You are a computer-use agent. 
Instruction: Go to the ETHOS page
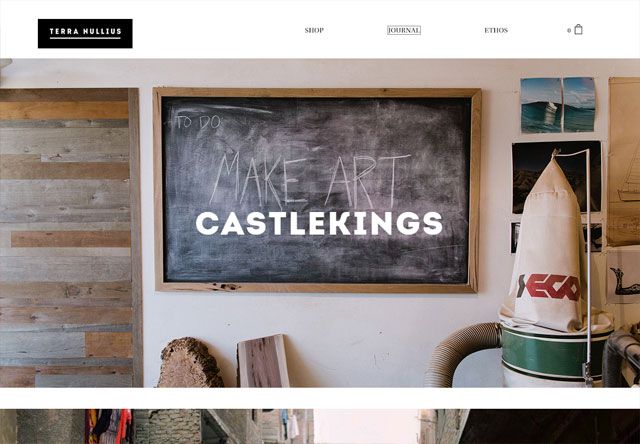click(x=496, y=30)
